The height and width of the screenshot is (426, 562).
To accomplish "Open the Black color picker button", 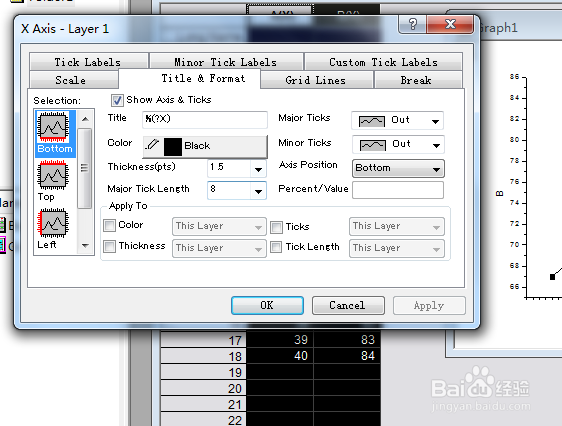I will point(205,146).
